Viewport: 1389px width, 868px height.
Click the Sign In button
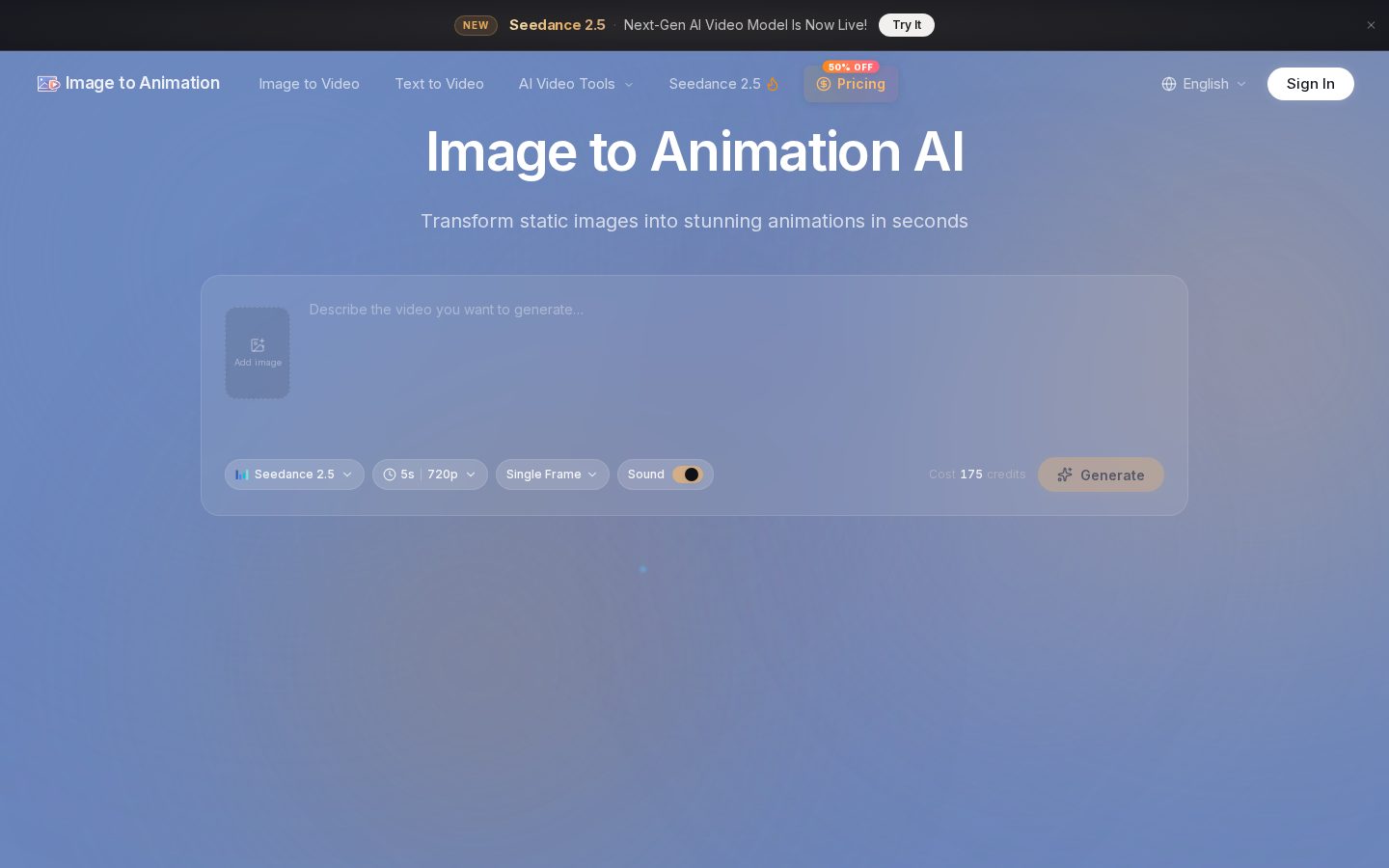1310,84
